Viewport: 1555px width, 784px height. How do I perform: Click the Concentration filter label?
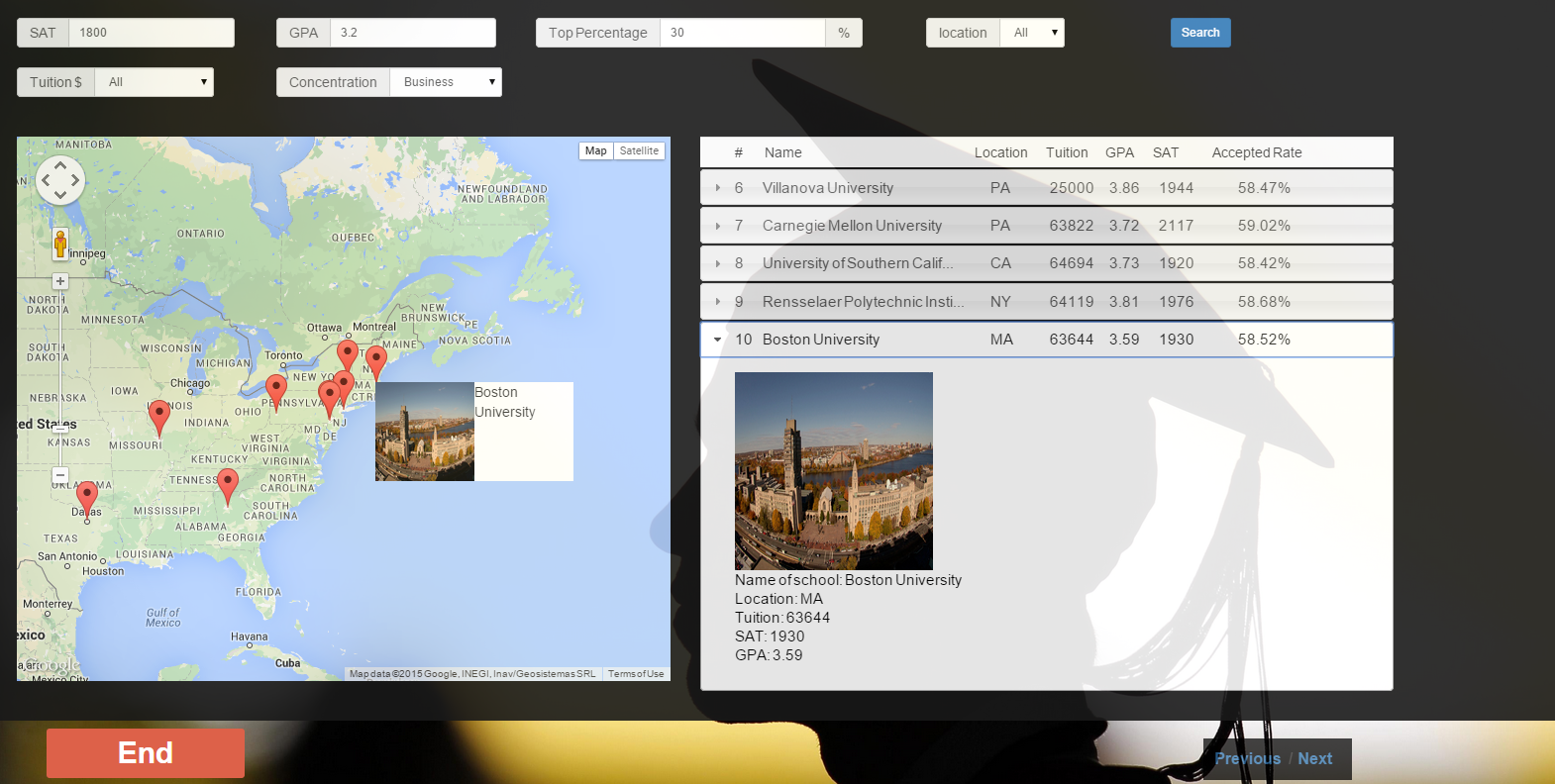point(333,82)
